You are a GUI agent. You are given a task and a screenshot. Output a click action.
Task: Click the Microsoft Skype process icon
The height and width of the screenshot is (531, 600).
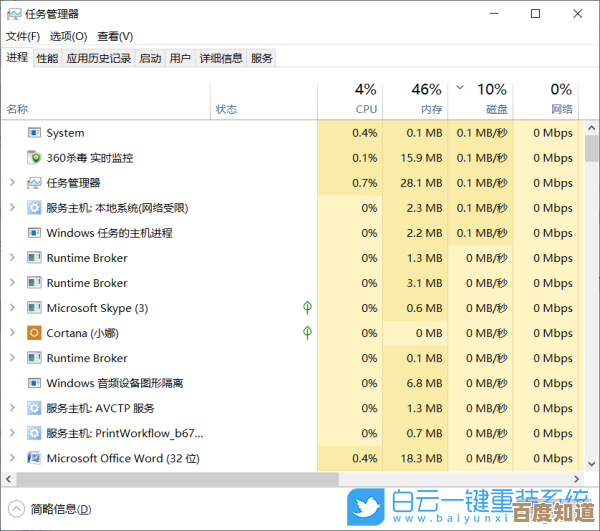pyautogui.click(x=34, y=308)
